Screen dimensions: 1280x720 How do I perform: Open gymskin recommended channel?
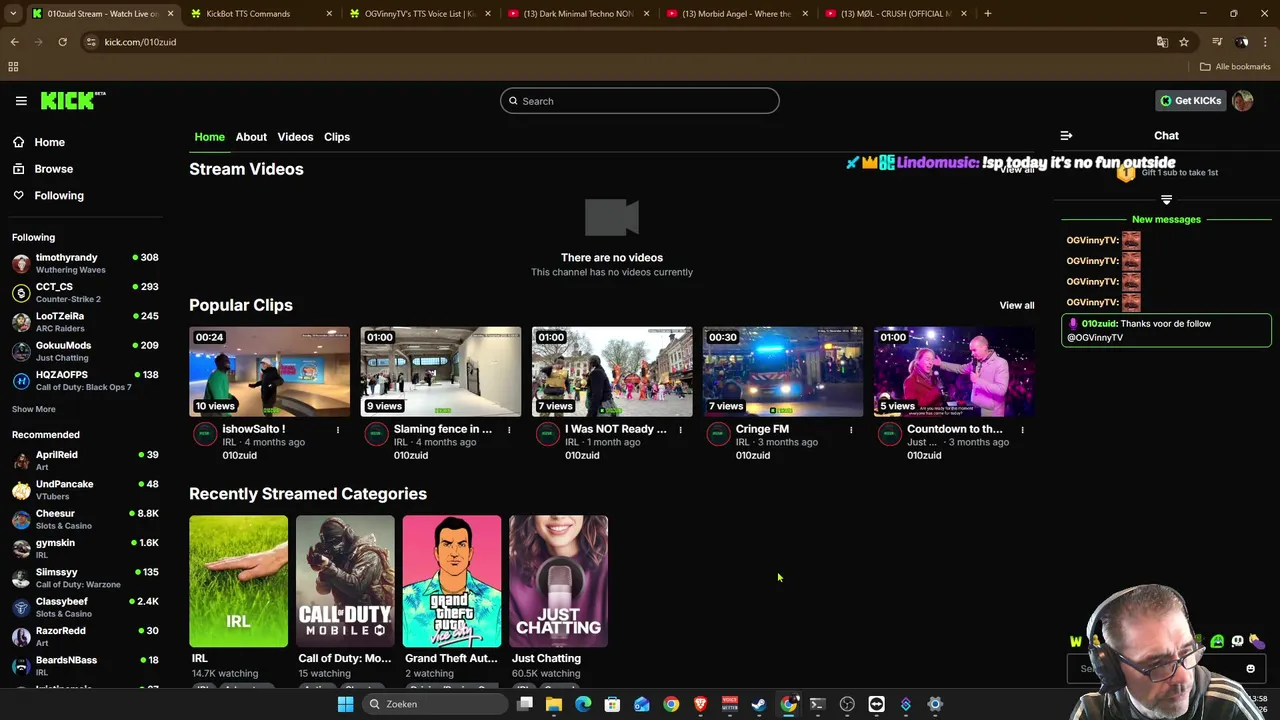tap(85, 548)
